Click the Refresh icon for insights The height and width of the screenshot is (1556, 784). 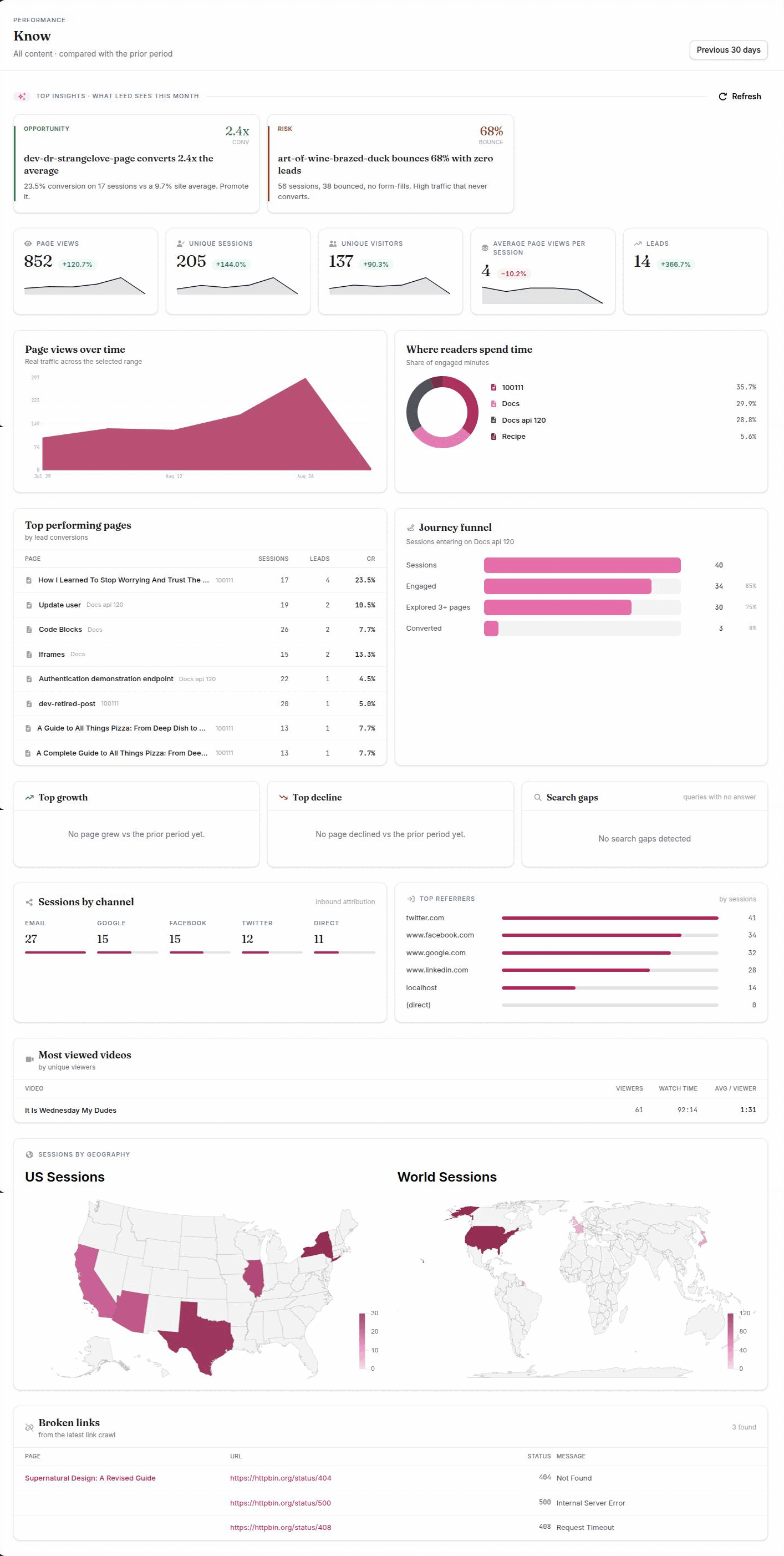[722, 97]
